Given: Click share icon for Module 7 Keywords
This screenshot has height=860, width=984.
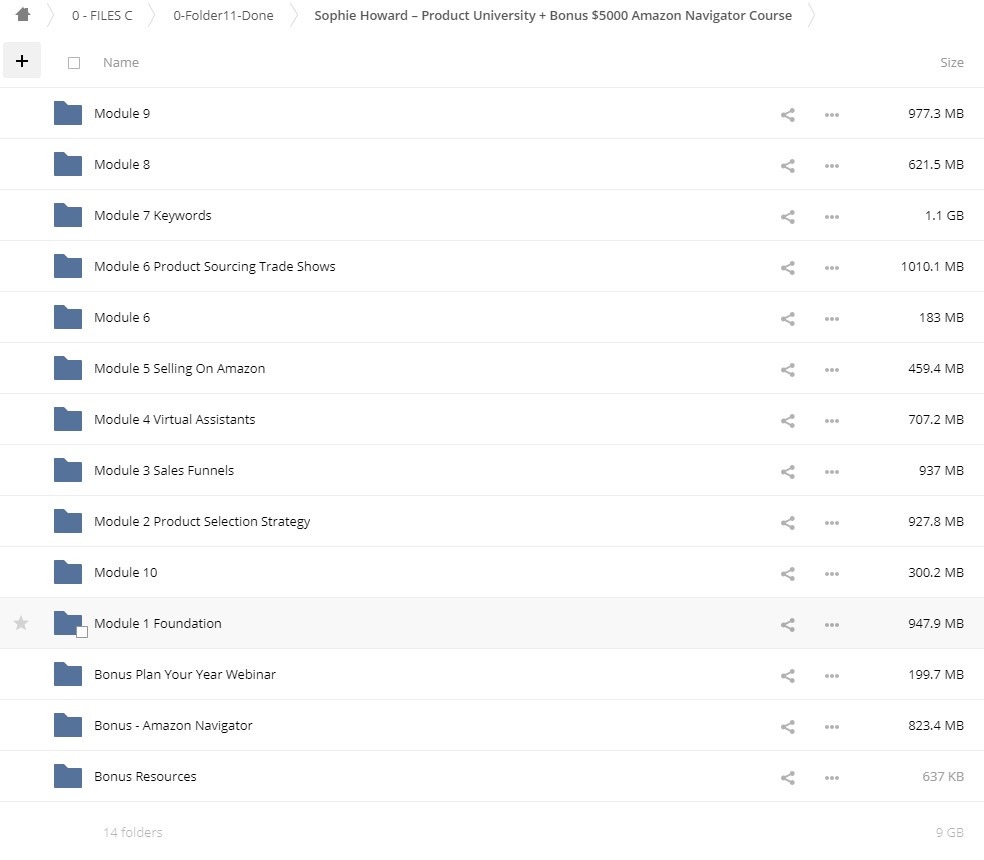Looking at the screenshot, I should coord(787,216).
